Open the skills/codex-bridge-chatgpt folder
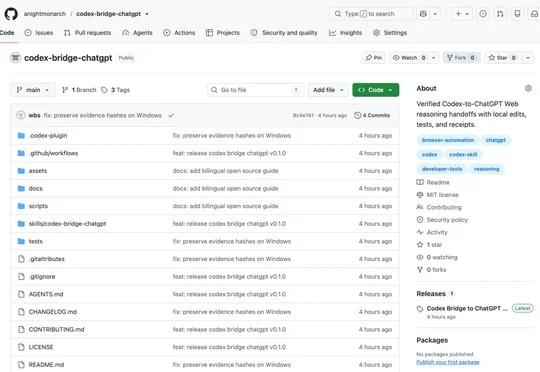Screen dimensions: 540x372 pos(68,224)
